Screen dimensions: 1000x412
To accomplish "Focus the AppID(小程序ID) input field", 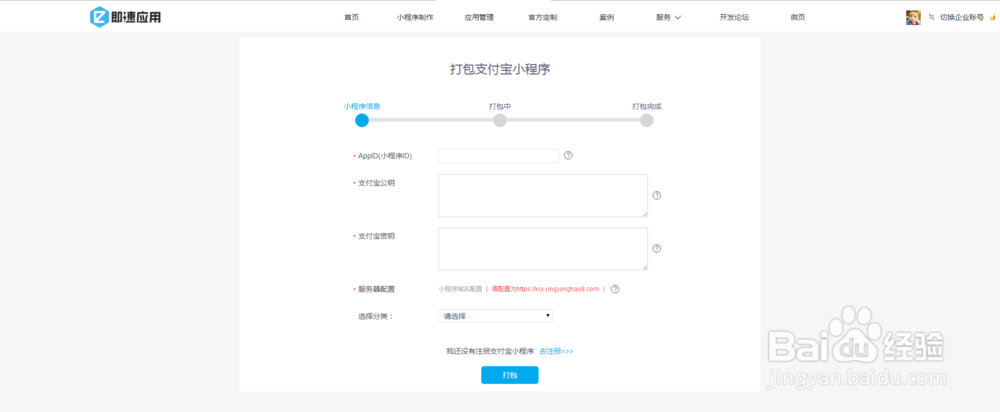I will [x=499, y=156].
